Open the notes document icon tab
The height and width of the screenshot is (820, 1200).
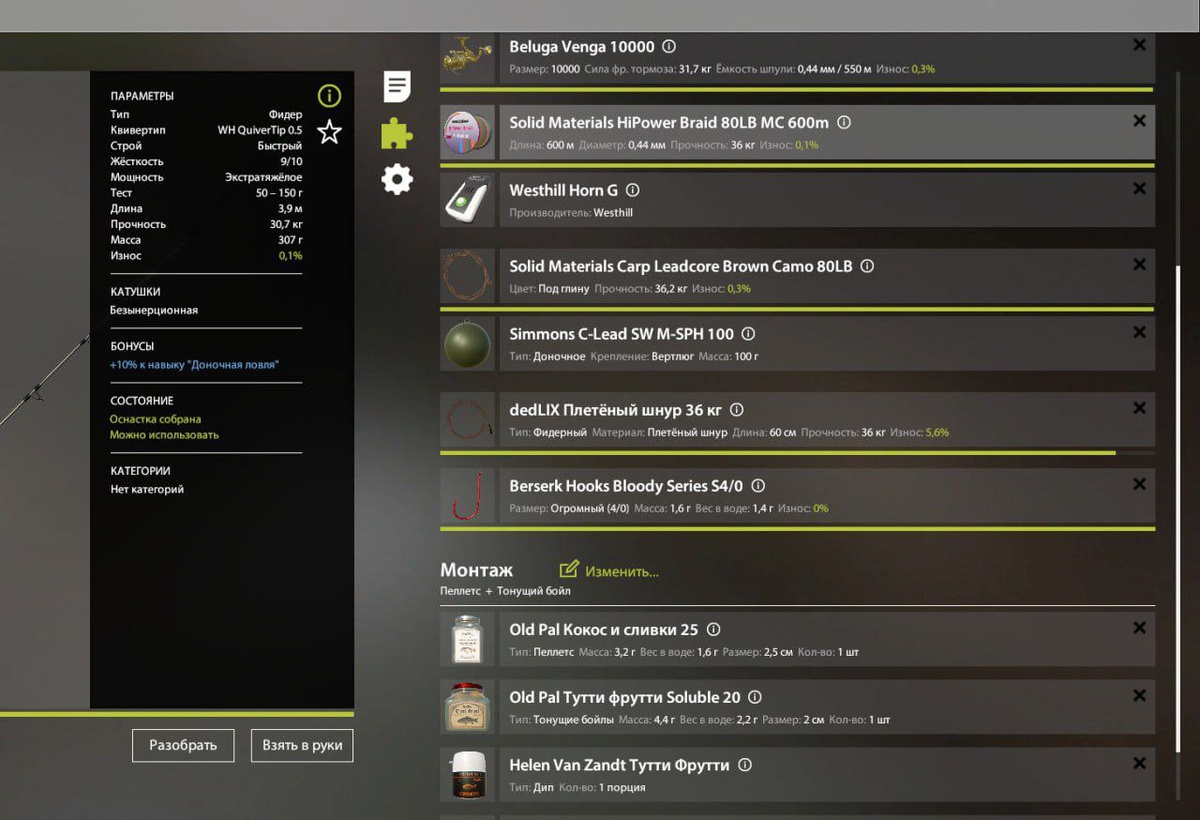(397, 87)
